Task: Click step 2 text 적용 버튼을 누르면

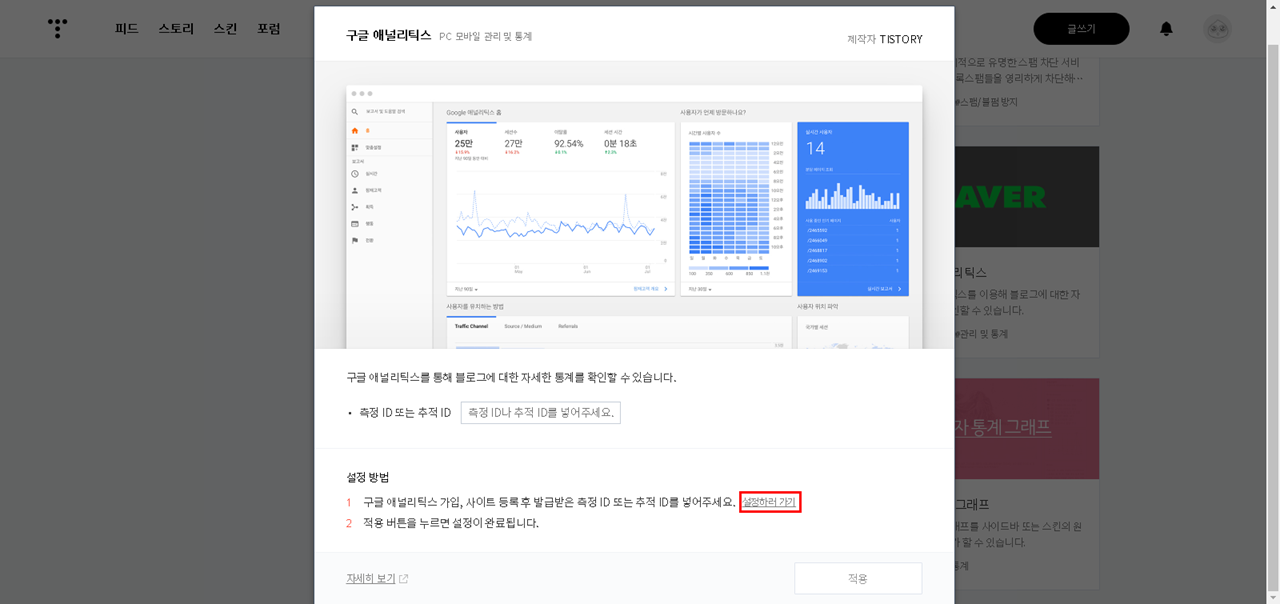Action: (451, 523)
